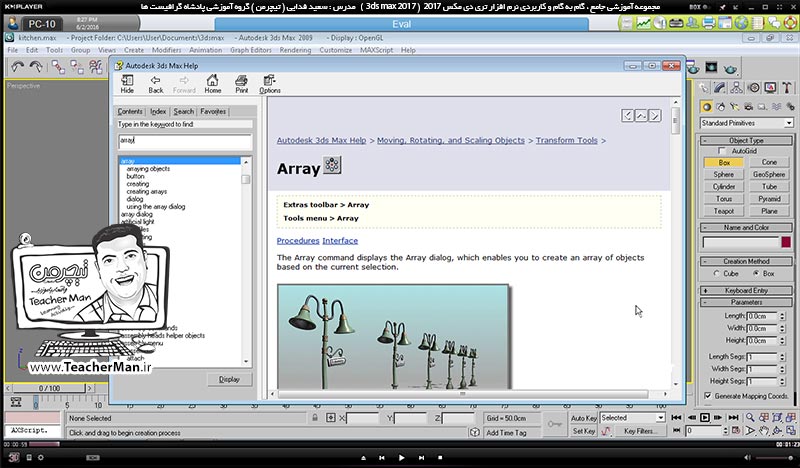
Task: Click the Quick Render teapot icon
Action: tap(730, 67)
